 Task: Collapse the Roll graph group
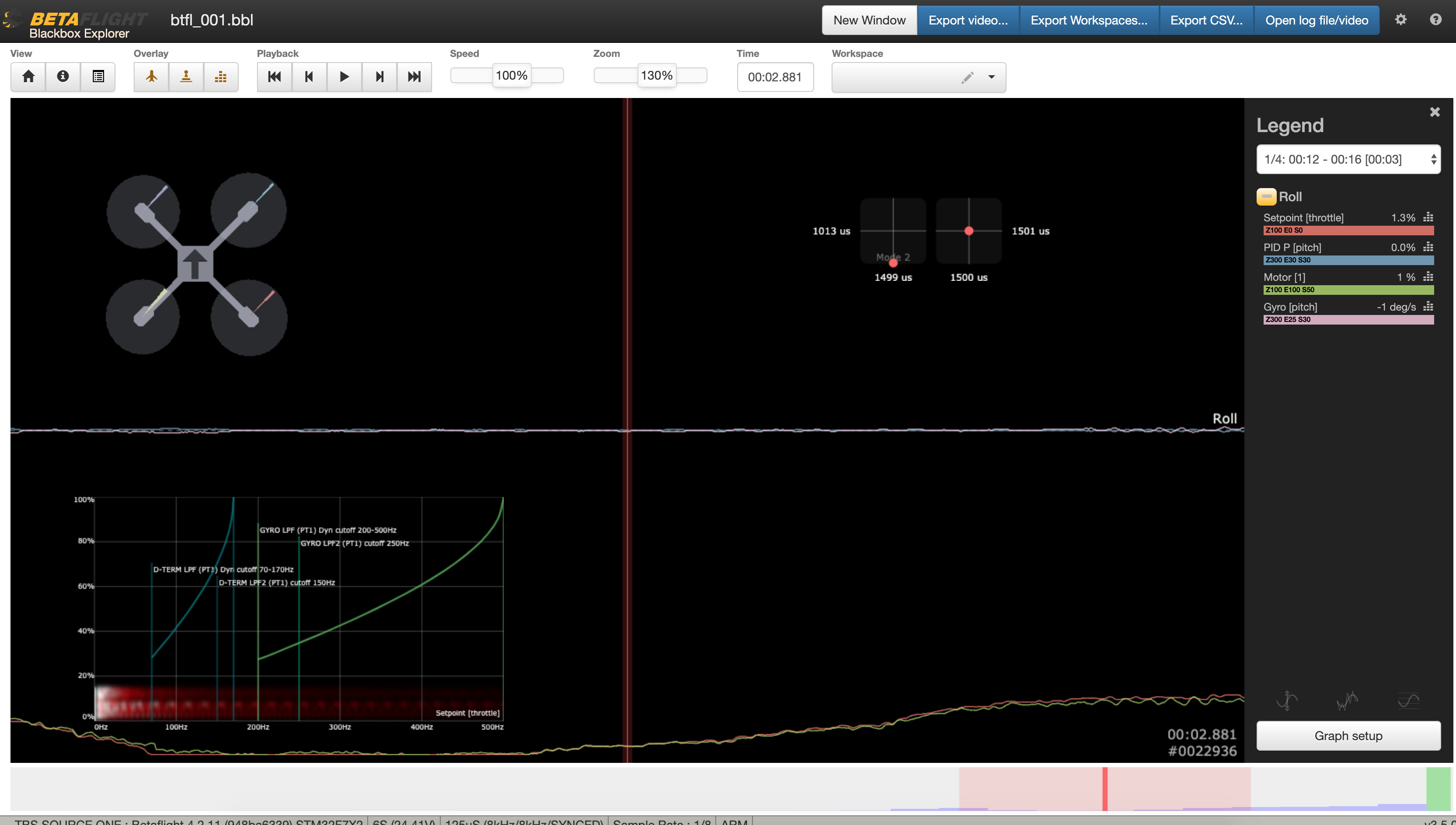(1266, 196)
